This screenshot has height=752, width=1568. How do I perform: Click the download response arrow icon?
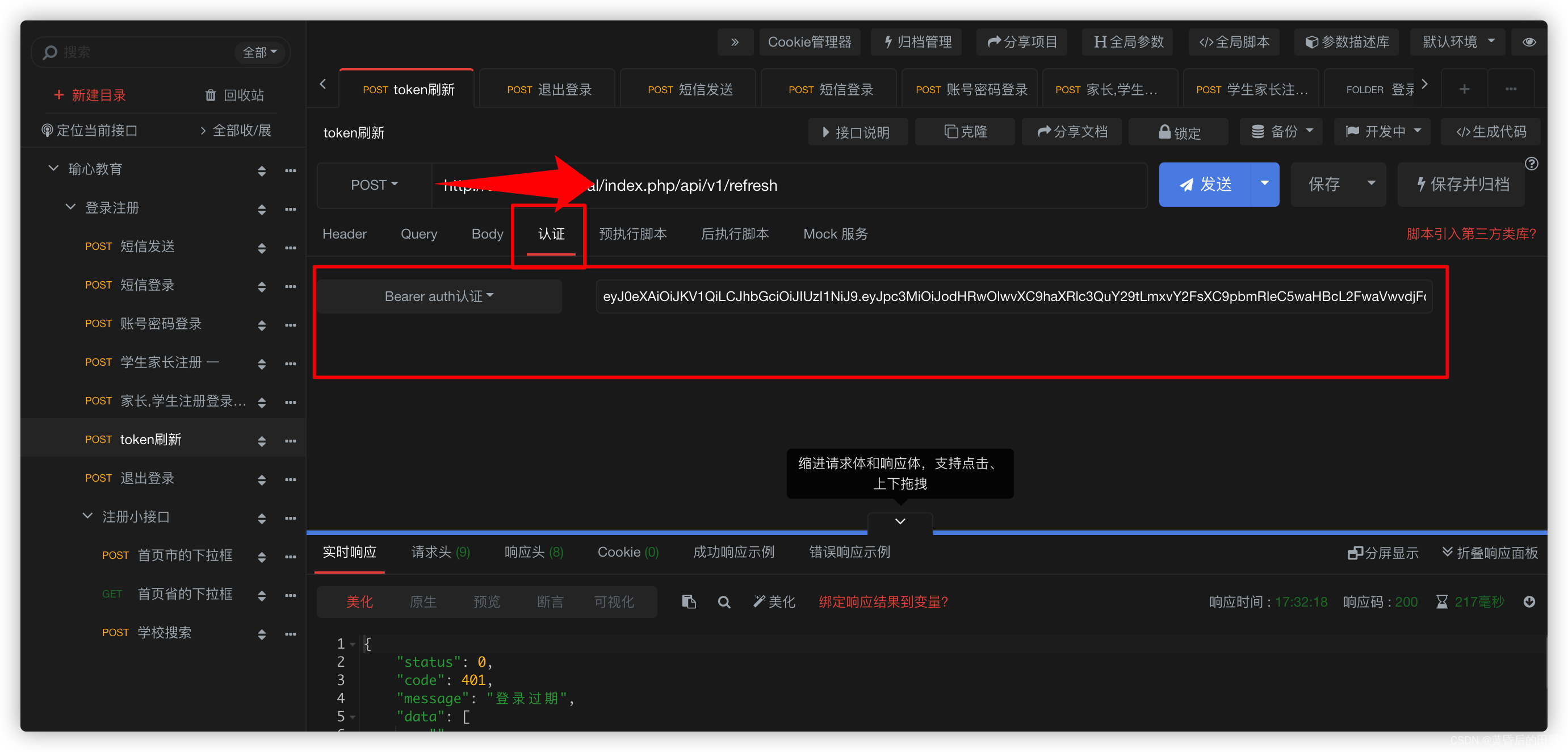pyautogui.click(x=1529, y=601)
